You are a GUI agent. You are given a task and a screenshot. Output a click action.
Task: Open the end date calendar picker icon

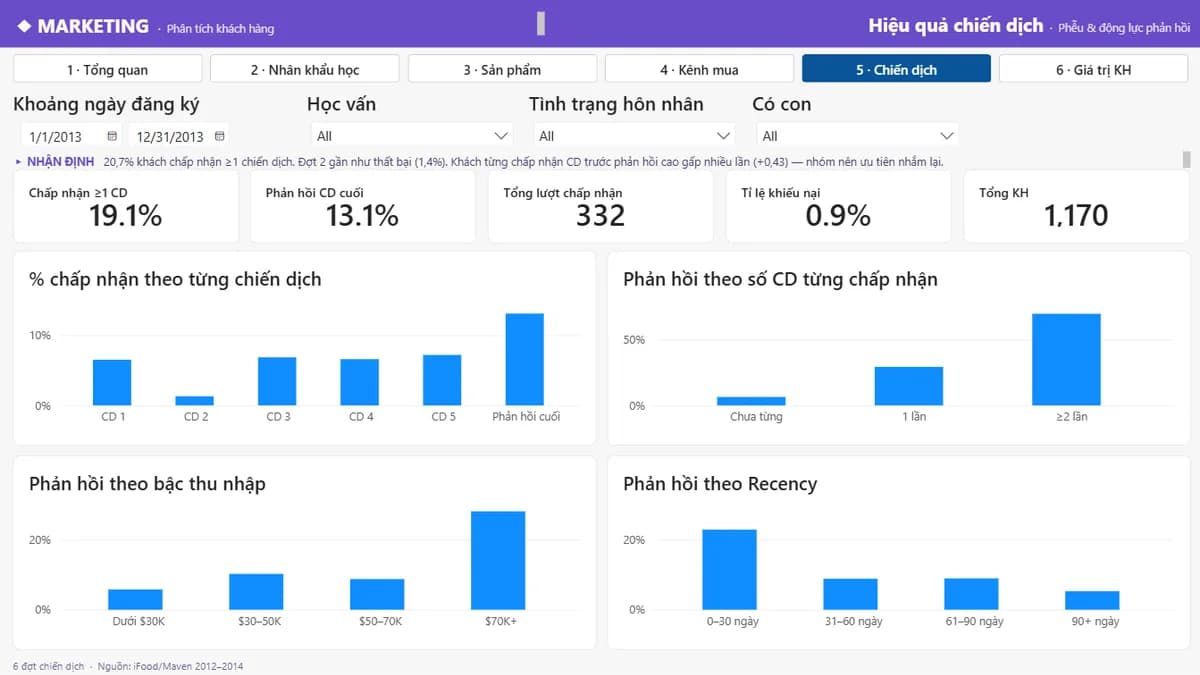pyautogui.click(x=219, y=136)
